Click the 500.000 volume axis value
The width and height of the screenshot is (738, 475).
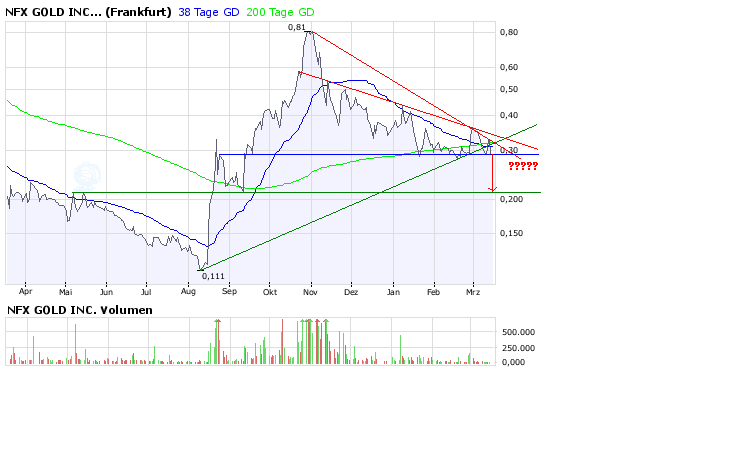coord(519,332)
